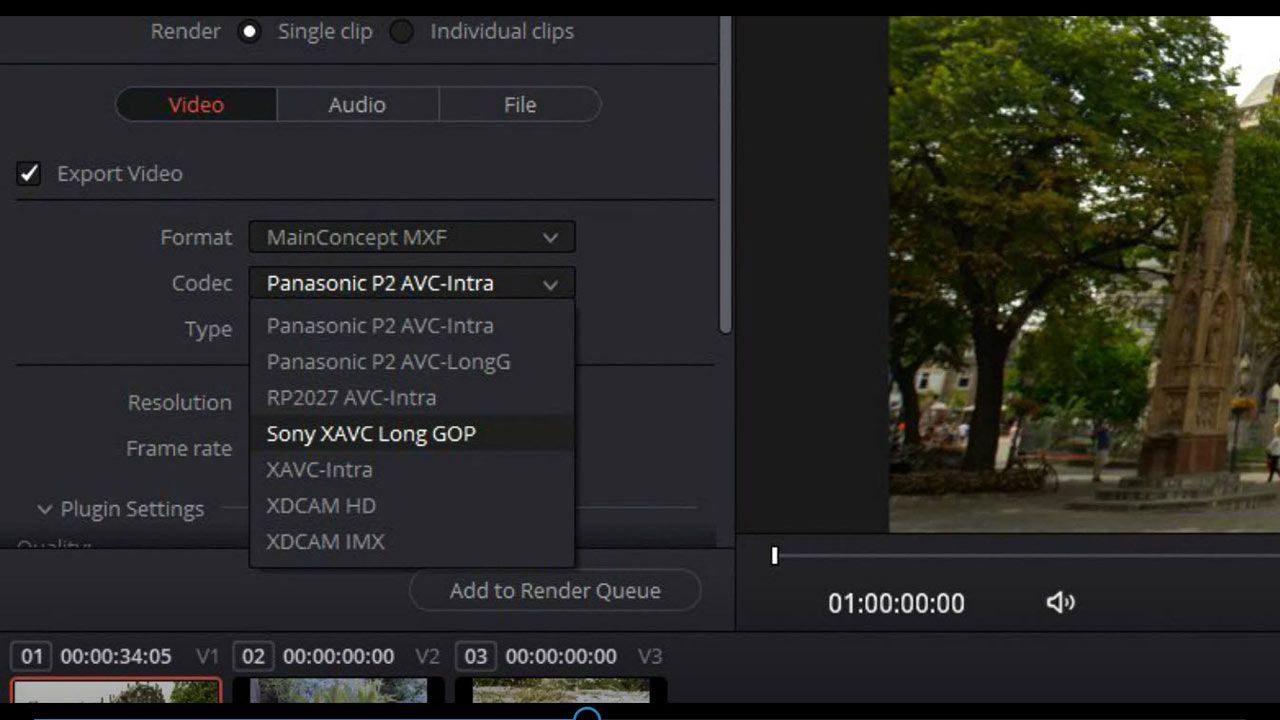The width and height of the screenshot is (1280, 720).
Task: Click the viewer playhead scrubber handle
Action: coord(774,555)
